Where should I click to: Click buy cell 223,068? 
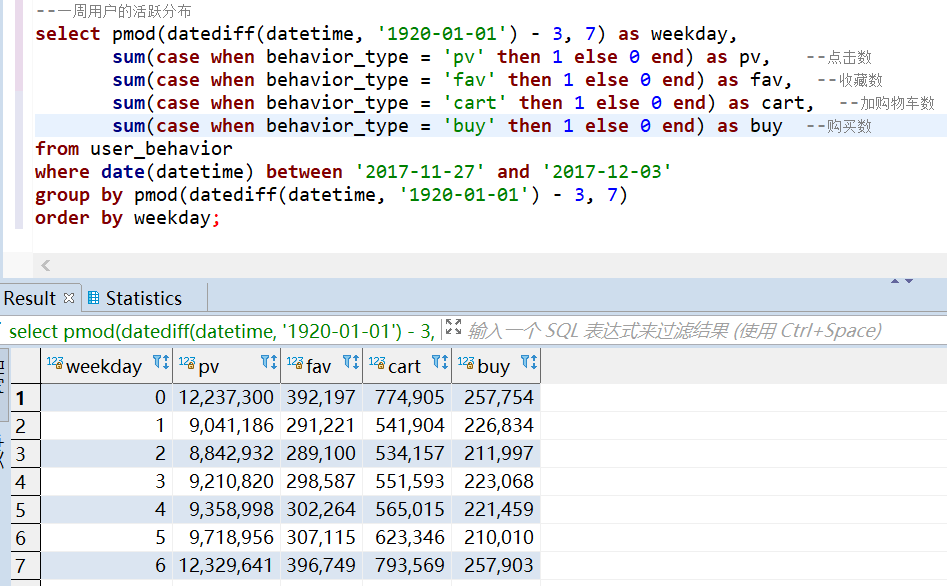coord(496,481)
